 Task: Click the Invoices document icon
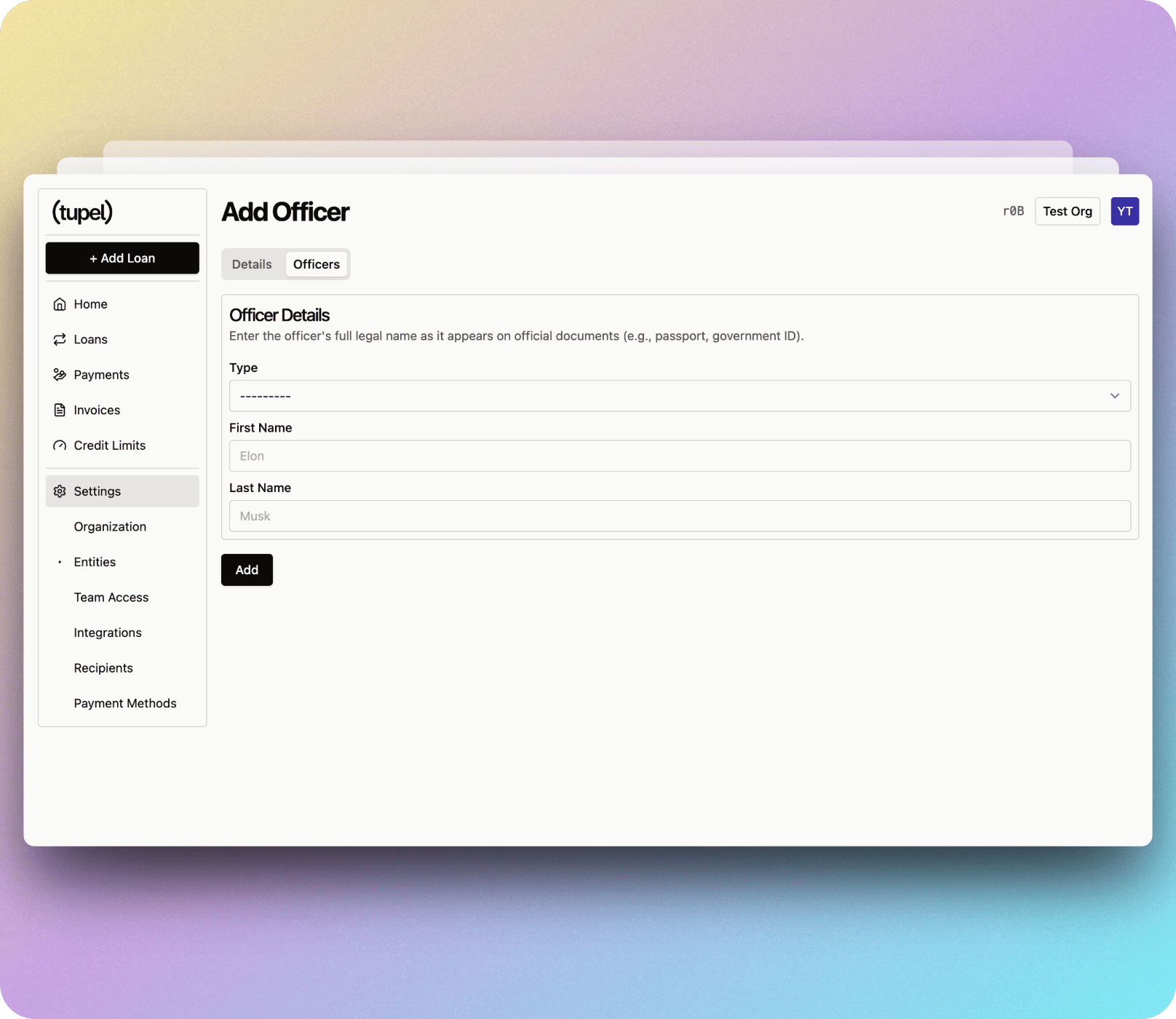(60, 410)
